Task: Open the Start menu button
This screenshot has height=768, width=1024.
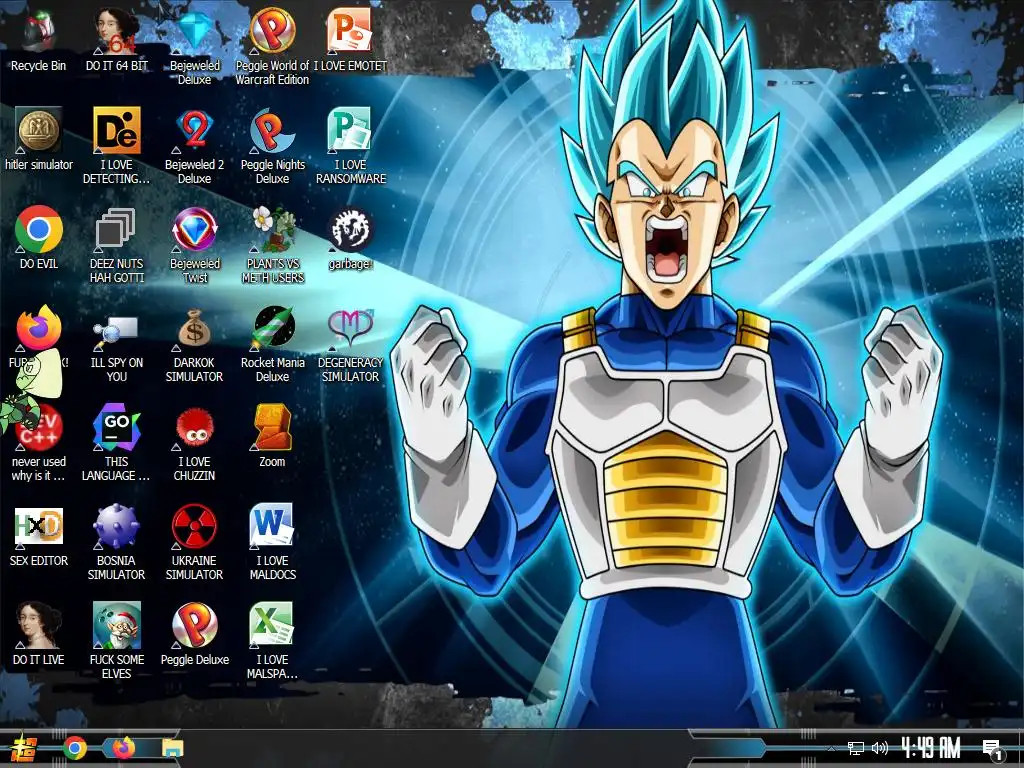Action: (24, 748)
